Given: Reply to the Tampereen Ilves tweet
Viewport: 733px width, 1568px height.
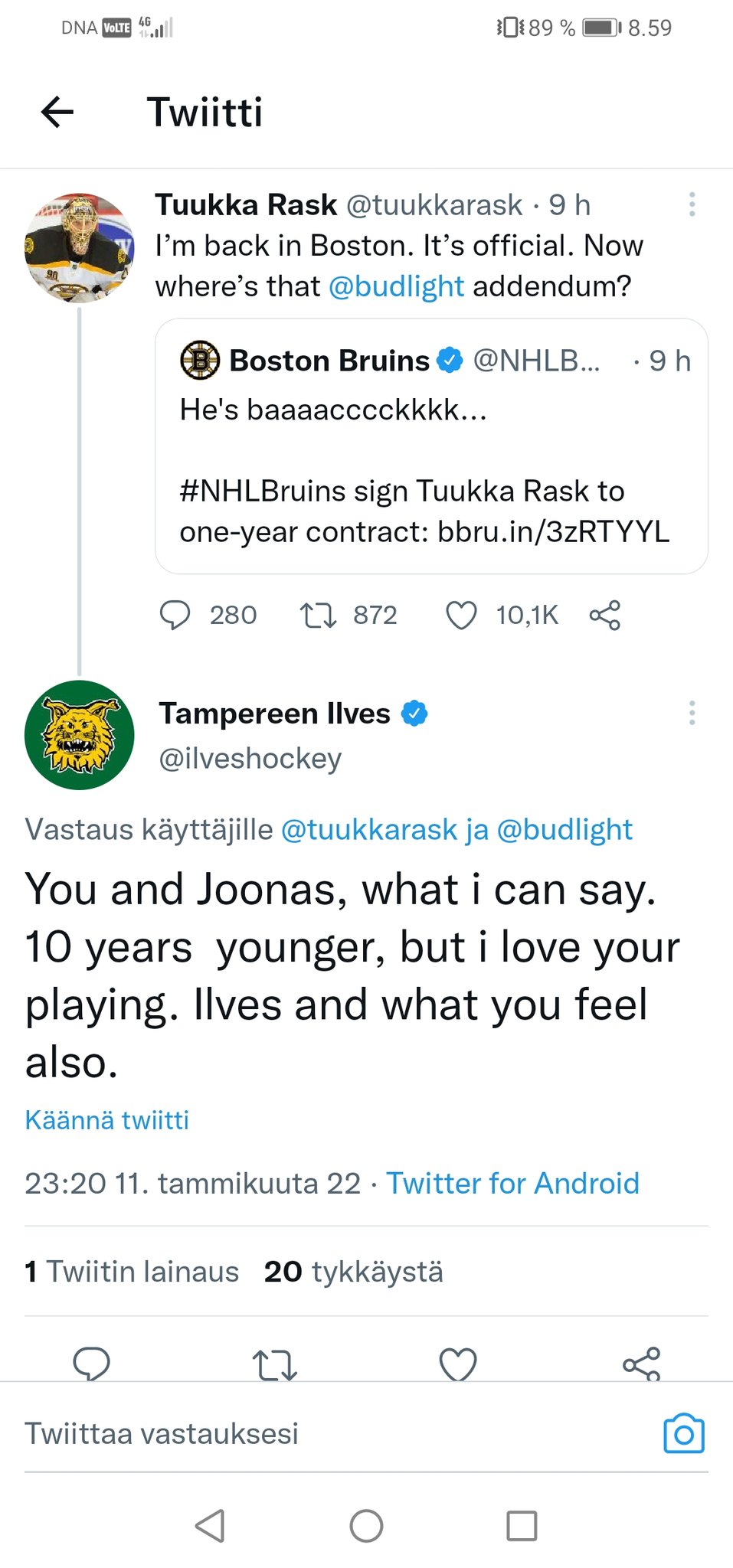Looking at the screenshot, I should 92,1364.
